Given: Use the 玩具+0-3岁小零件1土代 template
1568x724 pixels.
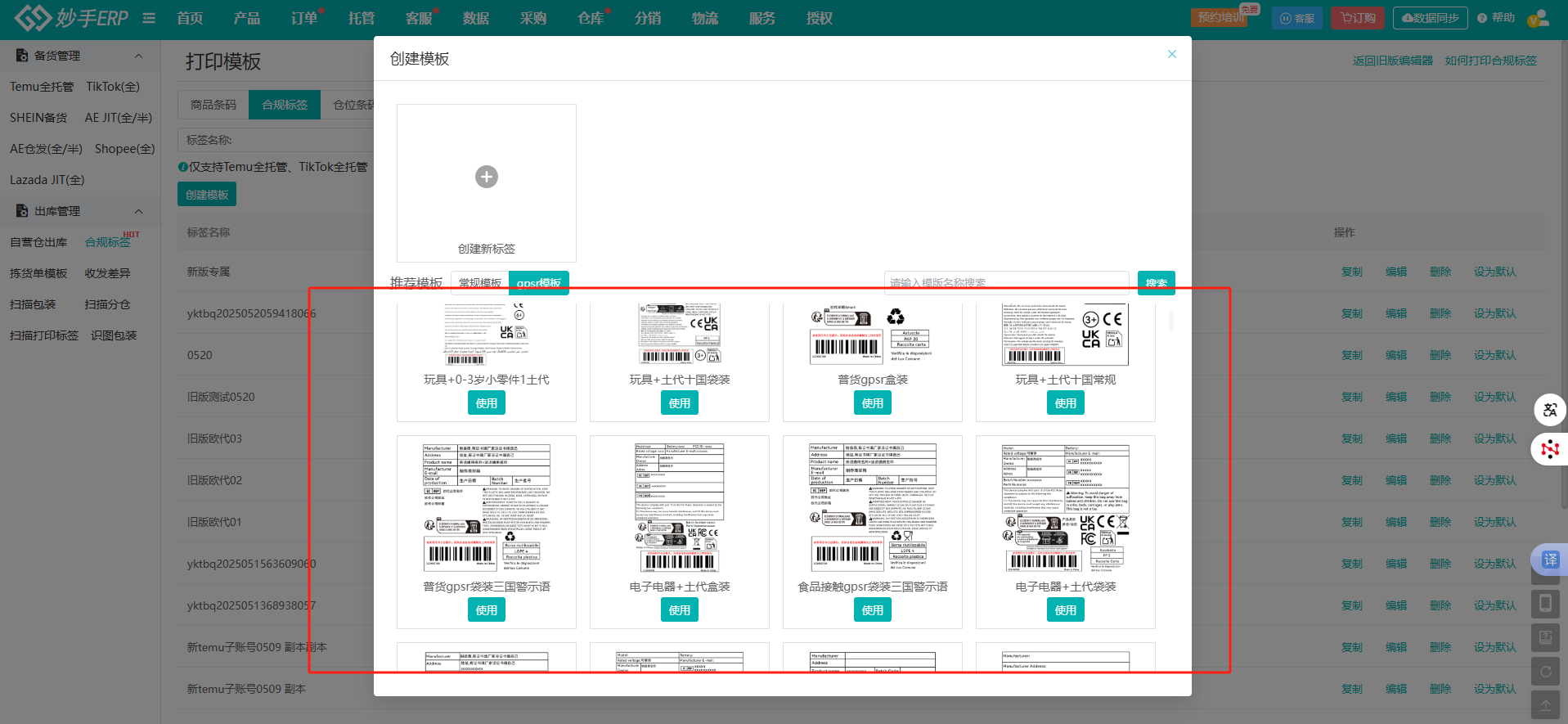Looking at the screenshot, I should 487,403.
